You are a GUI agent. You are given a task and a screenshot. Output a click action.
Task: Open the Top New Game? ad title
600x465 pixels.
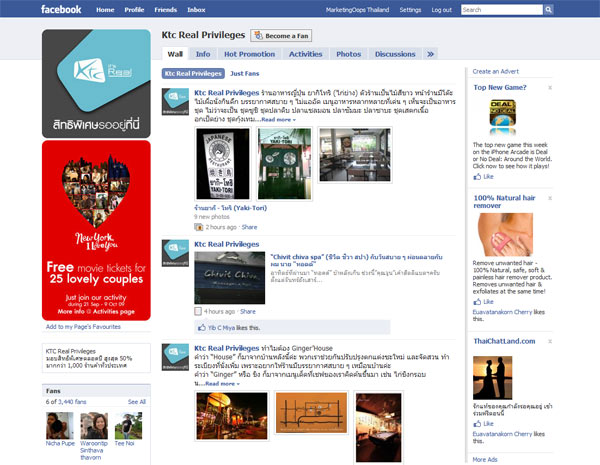click(x=500, y=87)
